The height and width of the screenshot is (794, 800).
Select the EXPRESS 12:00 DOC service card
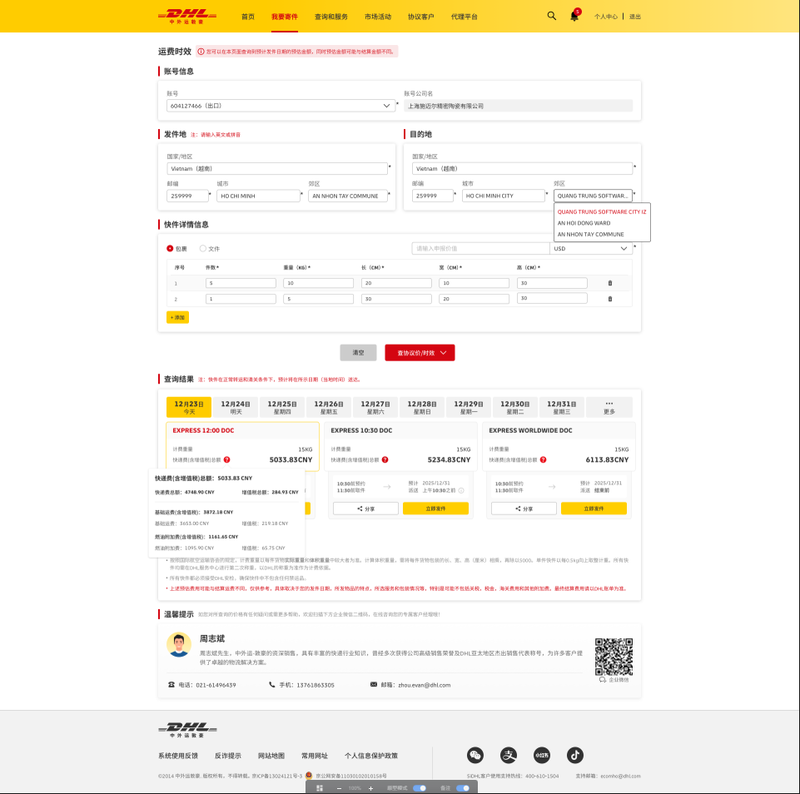click(243, 446)
